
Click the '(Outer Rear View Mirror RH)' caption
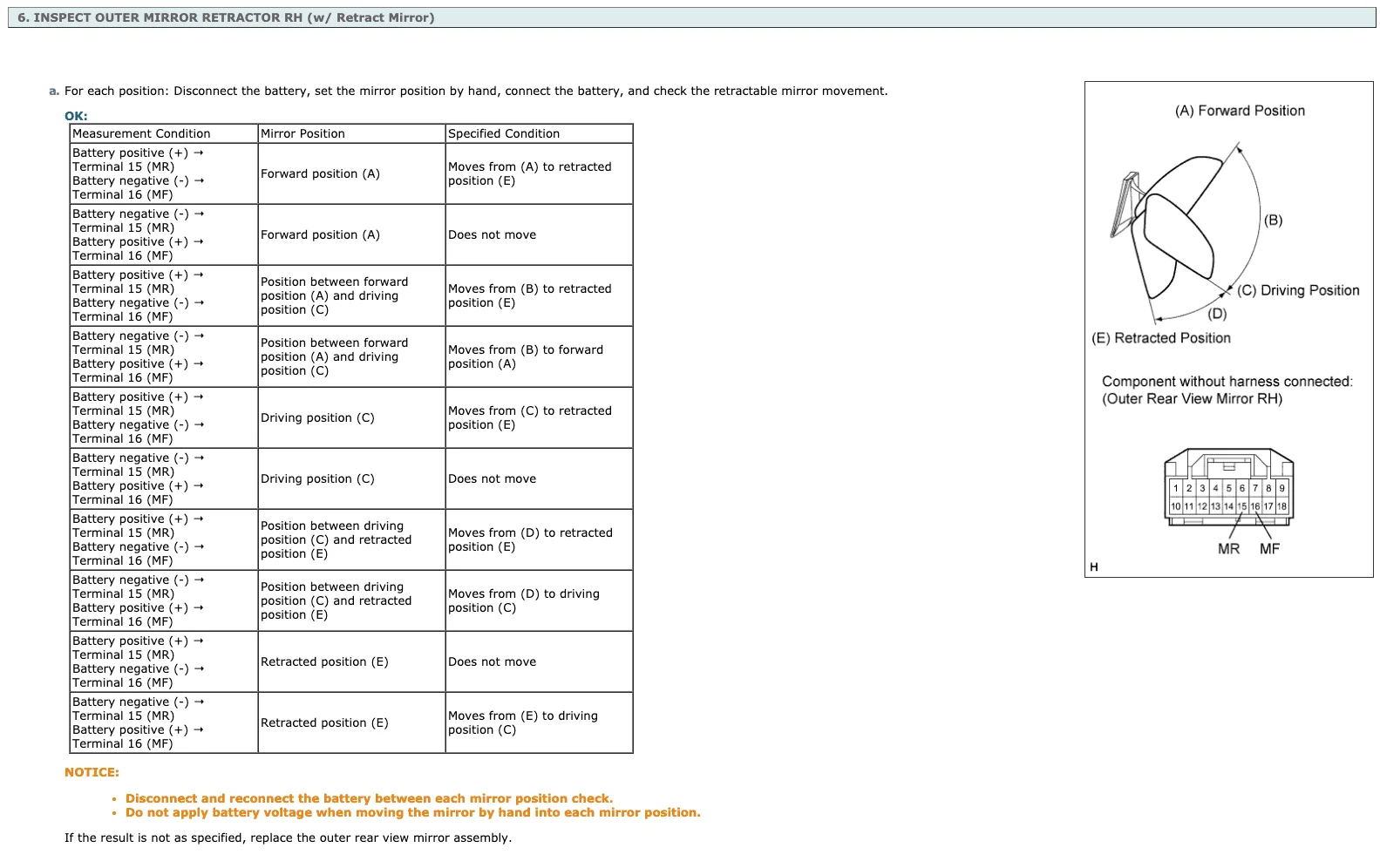pyautogui.click(x=1193, y=399)
